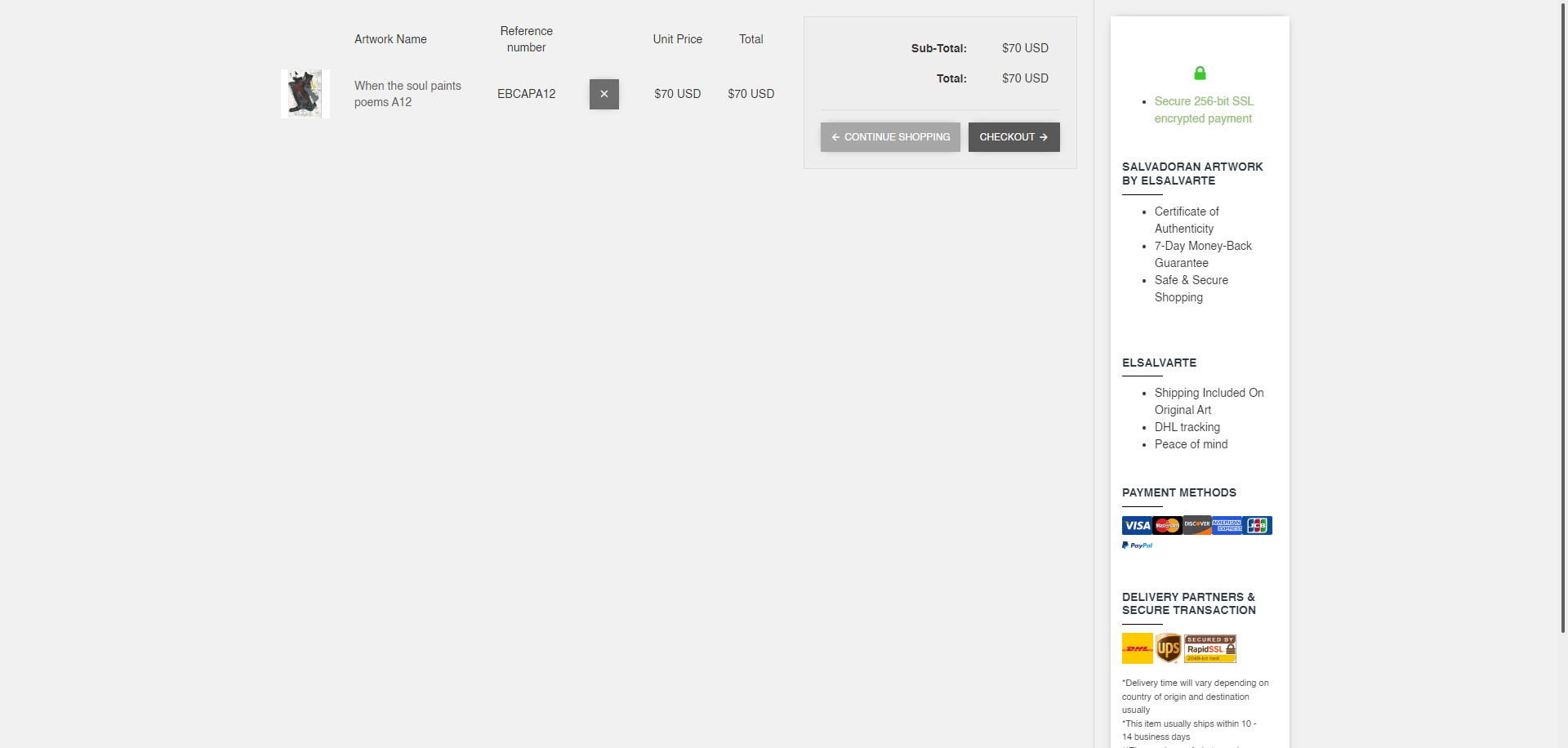Proceed with the Checkout button
The image size is (1568, 748).
coord(1013,137)
